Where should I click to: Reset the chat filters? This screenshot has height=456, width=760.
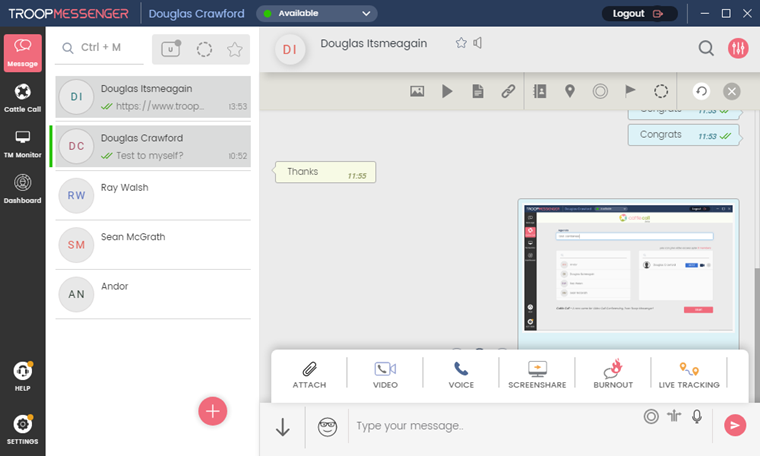tap(701, 91)
